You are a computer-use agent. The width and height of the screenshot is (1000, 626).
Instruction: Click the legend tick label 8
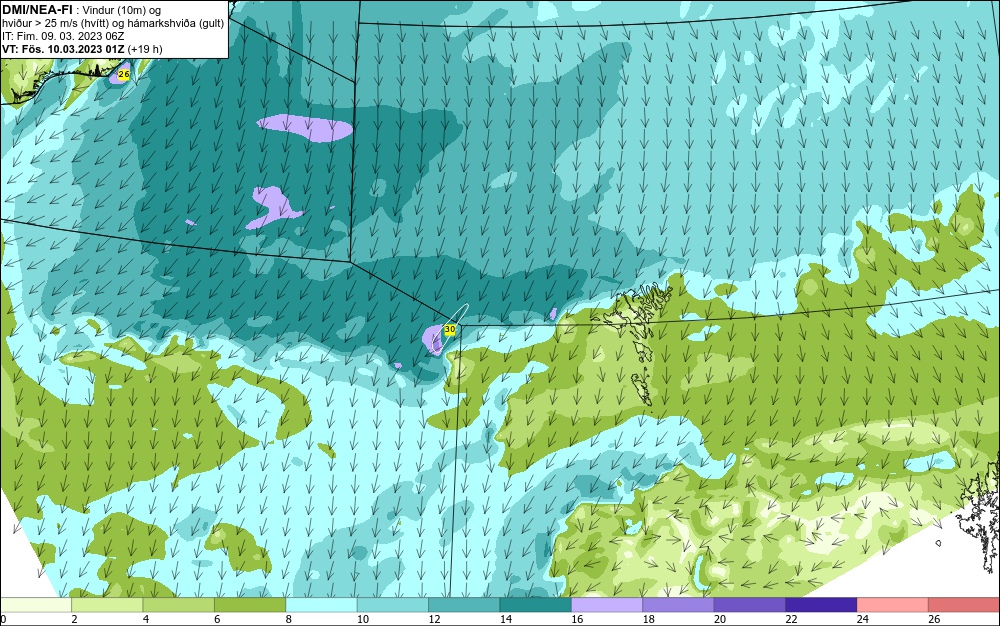coord(288,619)
